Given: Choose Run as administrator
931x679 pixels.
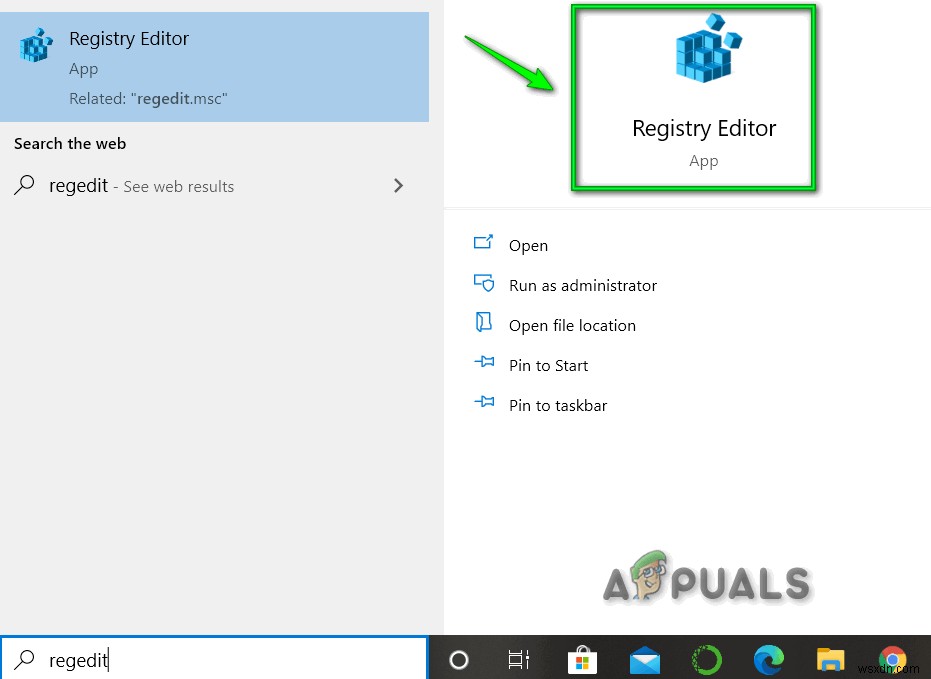Looking at the screenshot, I should [582, 285].
